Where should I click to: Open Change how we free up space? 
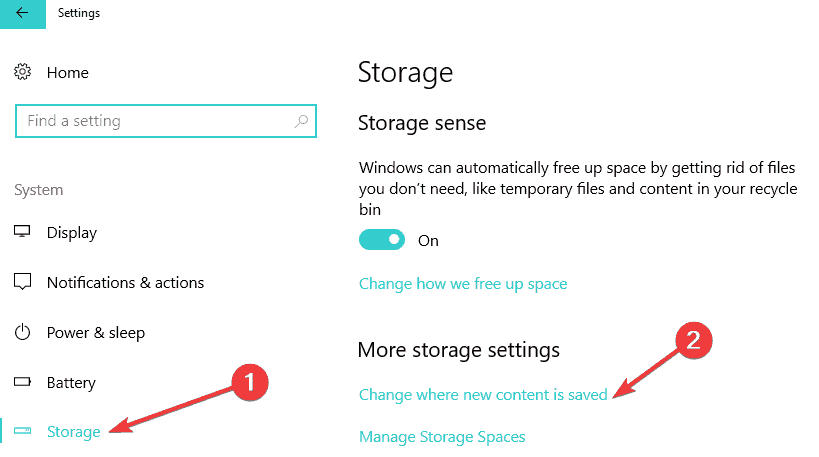(463, 284)
